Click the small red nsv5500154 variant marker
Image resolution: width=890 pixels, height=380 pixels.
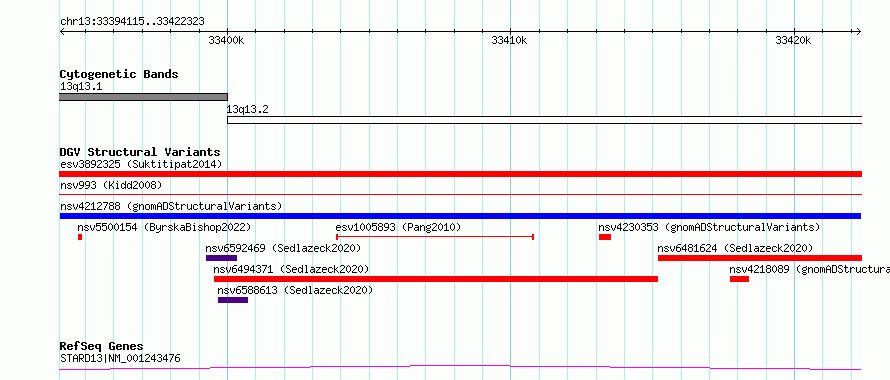[80, 237]
